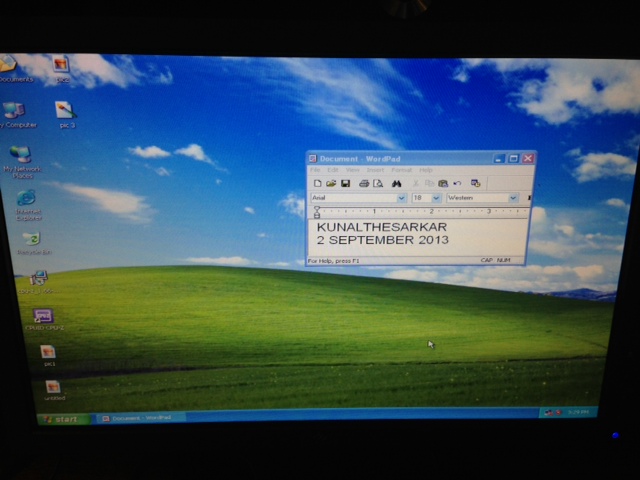Click the Cut scissors icon
The image size is (640, 480).
pyautogui.click(x=416, y=184)
